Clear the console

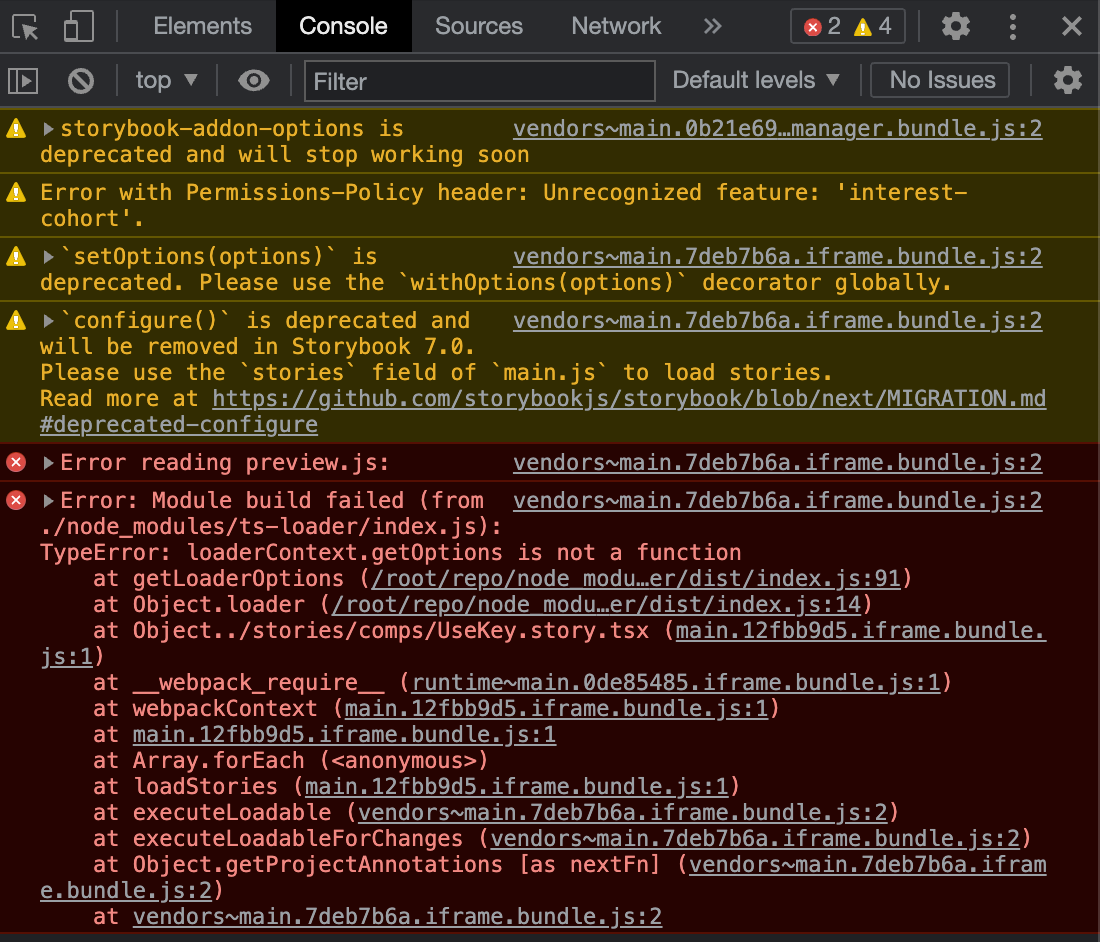(x=80, y=80)
